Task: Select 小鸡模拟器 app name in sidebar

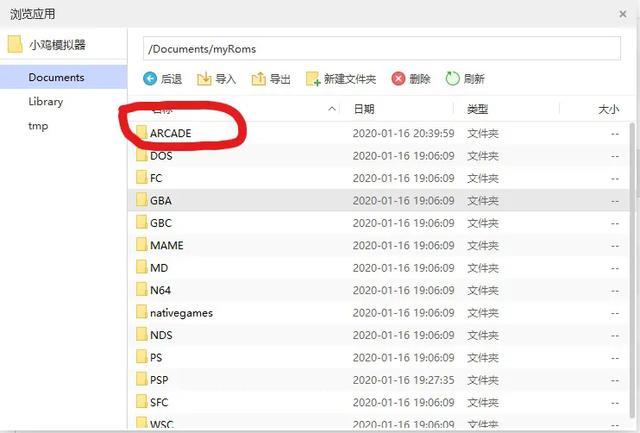Action: coord(57,44)
